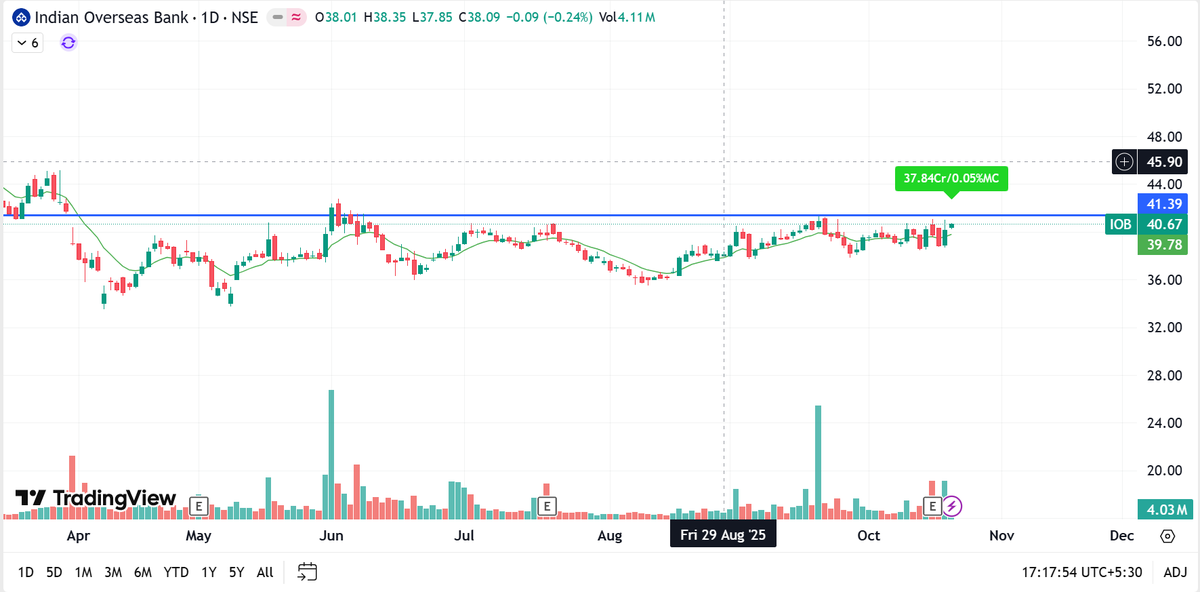Image resolution: width=1200 pixels, height=592 pixels.
Task: Click the 32.00 price axis label
Action: [1166, 328]
